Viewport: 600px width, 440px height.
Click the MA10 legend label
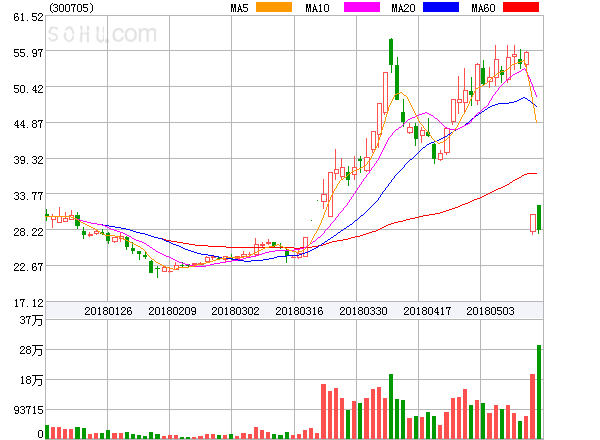pos(317,8)
